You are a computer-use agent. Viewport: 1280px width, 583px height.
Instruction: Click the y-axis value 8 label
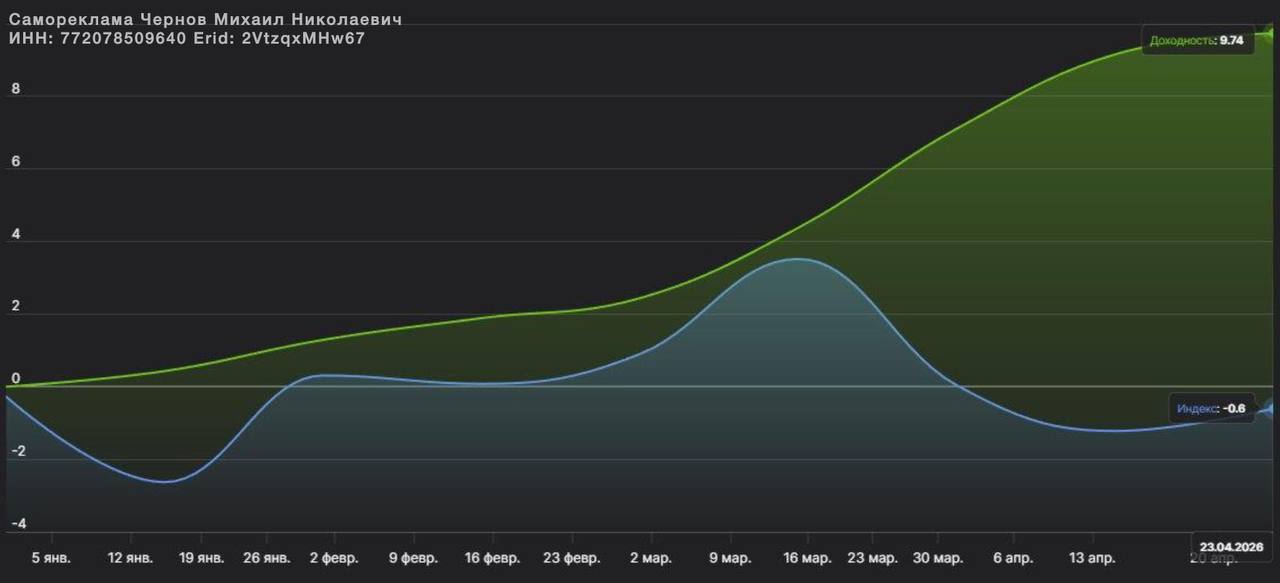click(x=15, y=88)
